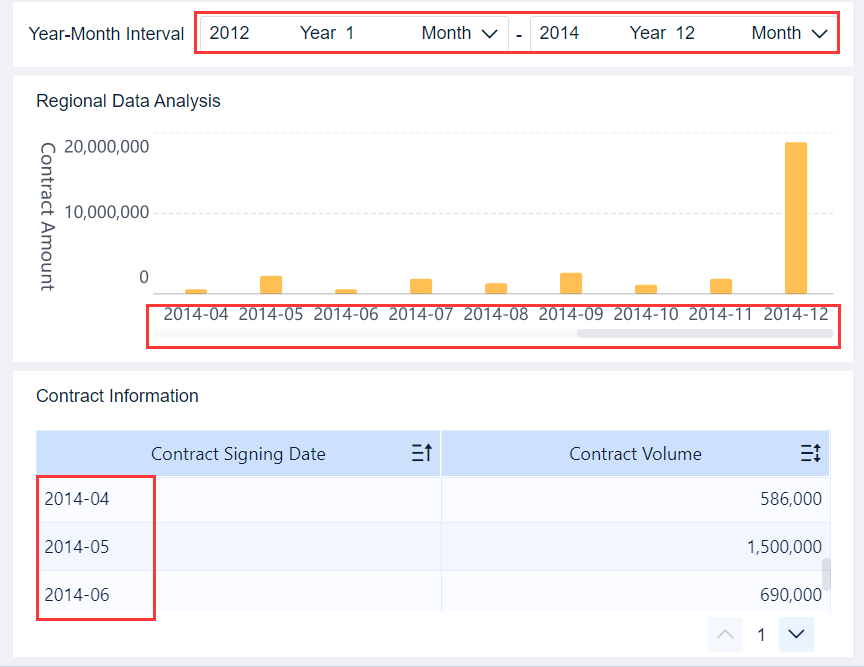Click the chart horizontal scrollbar thumb

705,333
